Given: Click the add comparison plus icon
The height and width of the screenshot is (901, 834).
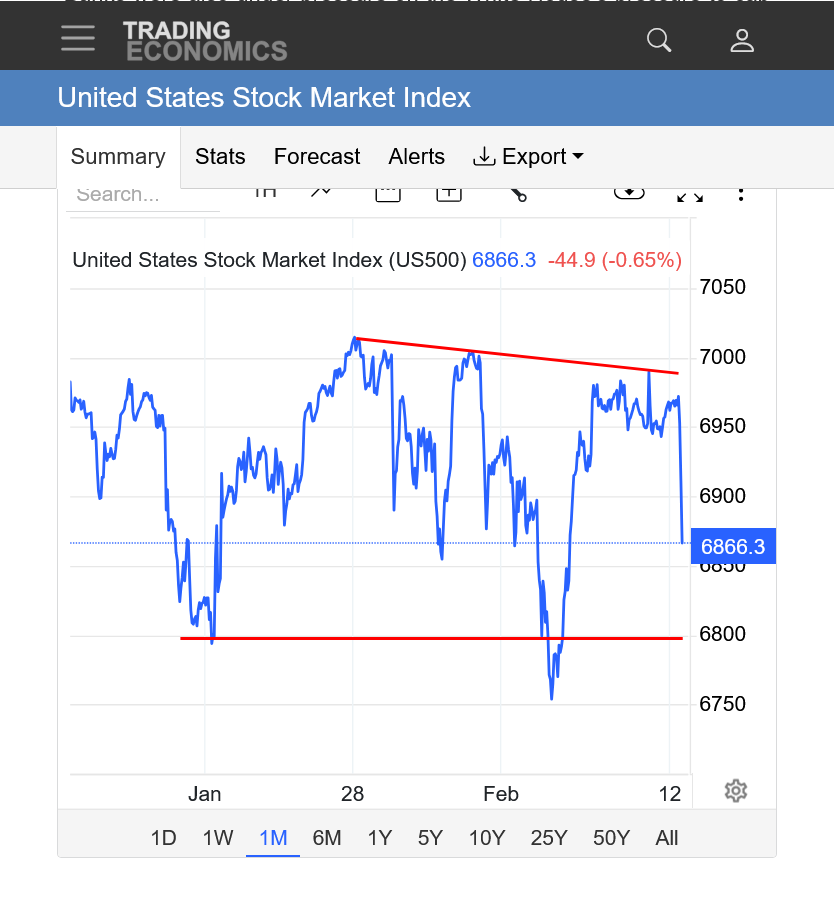Looking at the screenshot, I should click(x=449, y=193).
